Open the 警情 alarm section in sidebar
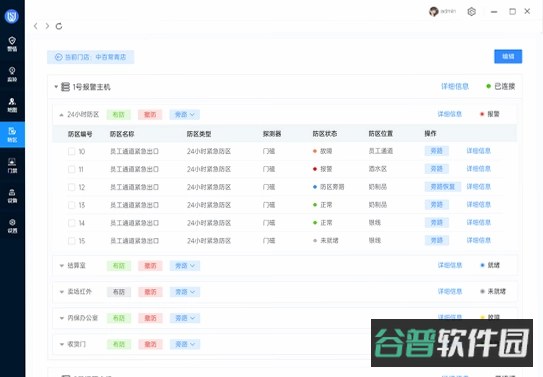This screenshot has width=543, height=377. pyautogui.click(x=12, y=44)
